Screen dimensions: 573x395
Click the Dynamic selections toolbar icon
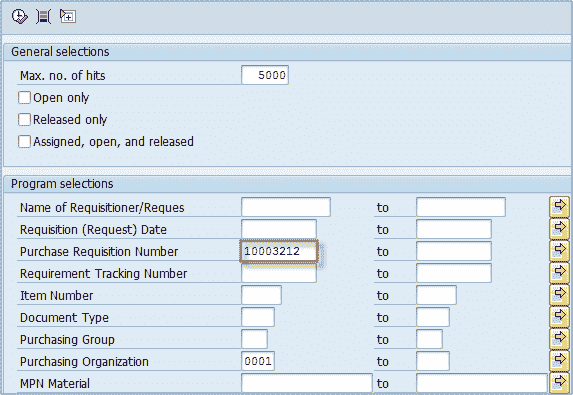pyautogui.click(x=43, y=16)
